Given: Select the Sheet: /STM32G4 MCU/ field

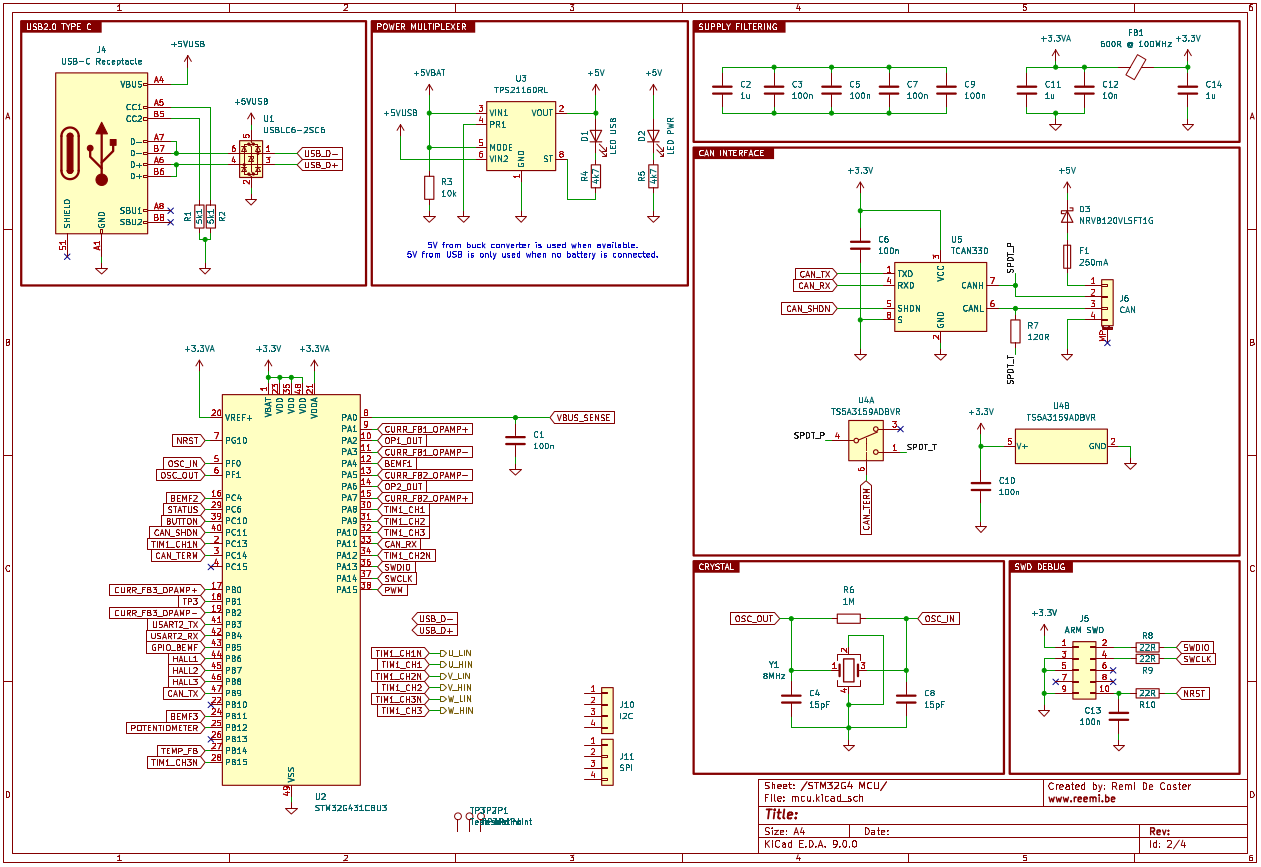Looking at the screenshot, I should pyautogui.click(x=825, y=786).
